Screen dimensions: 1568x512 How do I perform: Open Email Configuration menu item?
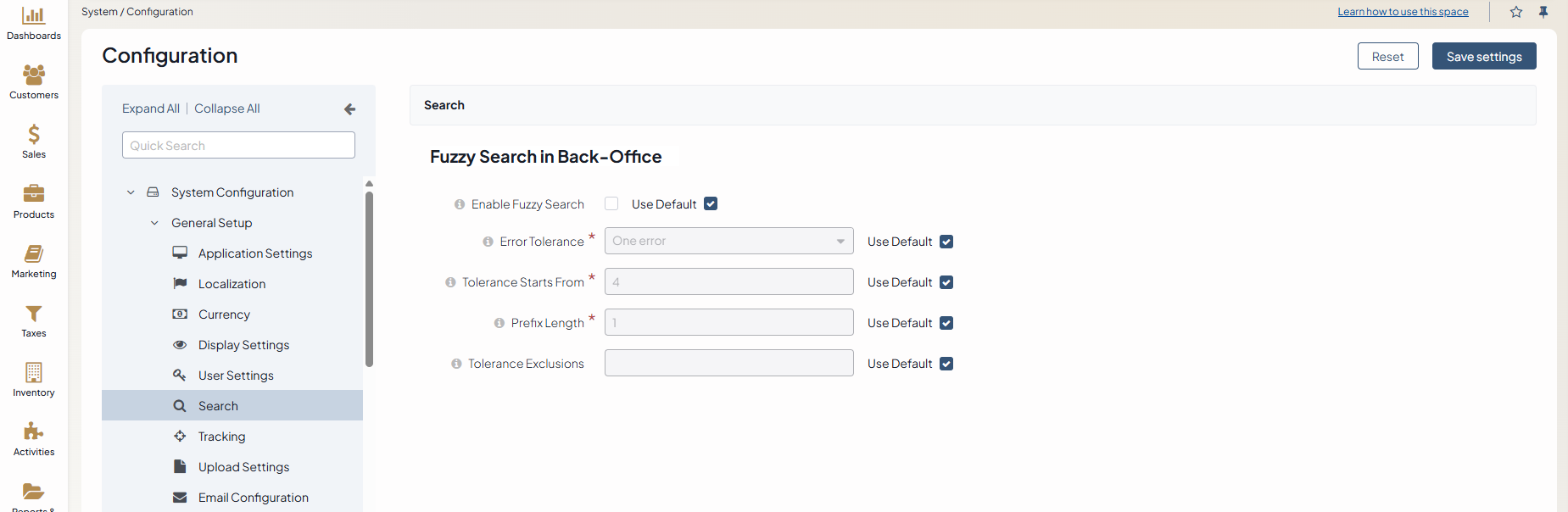pyautogui.click(x=253, y=498)
